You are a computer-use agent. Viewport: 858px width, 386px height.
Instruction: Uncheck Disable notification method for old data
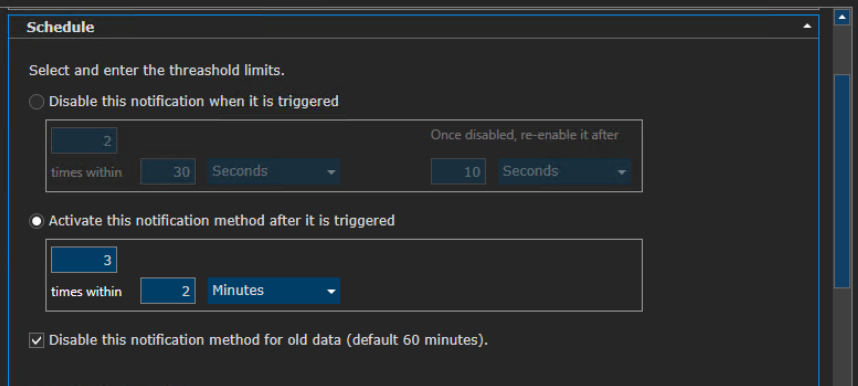(x=36, y=341)
